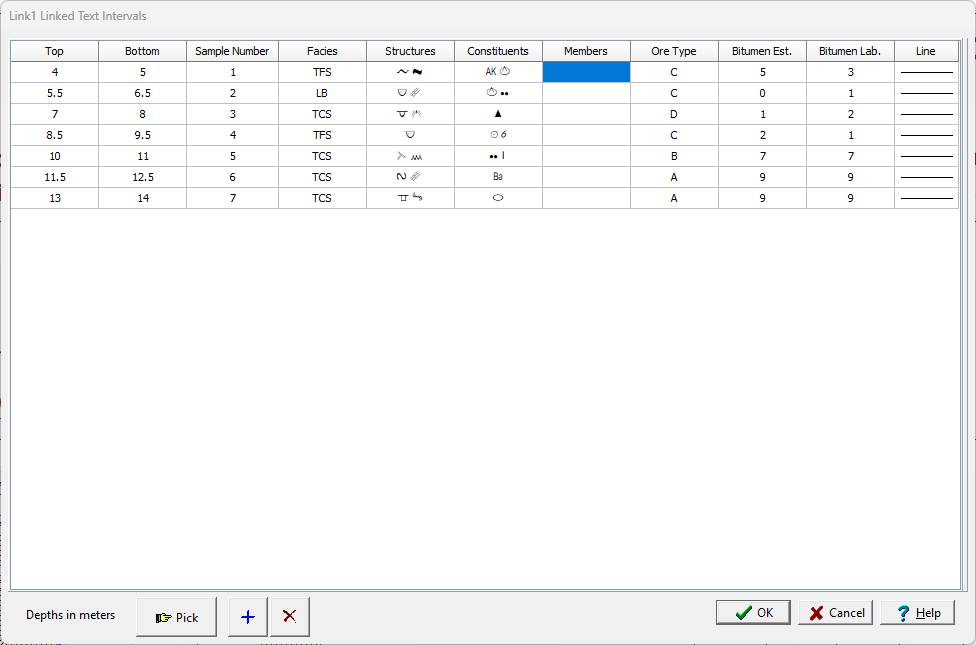Image resolution: width=976 pixels, height=645 pixels.
Task: Select the LB facies cell
Action: pos(322,93)
